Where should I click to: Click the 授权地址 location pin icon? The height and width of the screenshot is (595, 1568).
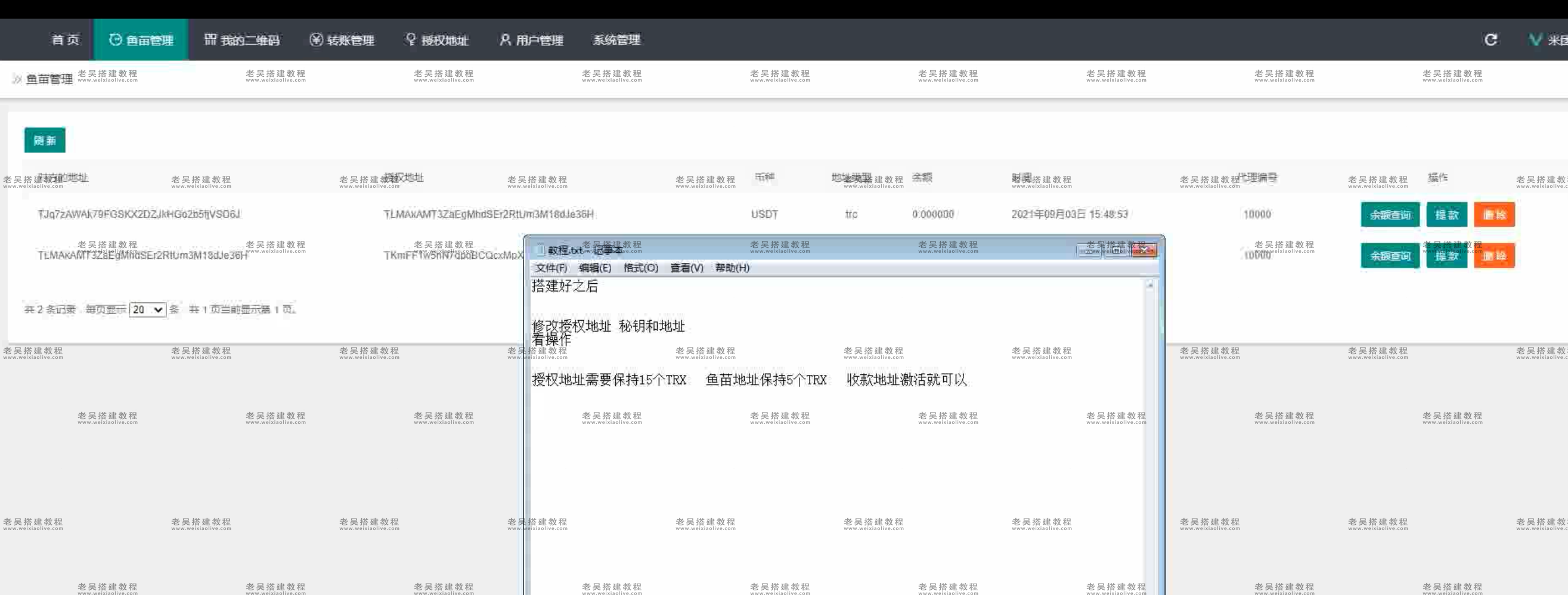click(x=409, y=39)
